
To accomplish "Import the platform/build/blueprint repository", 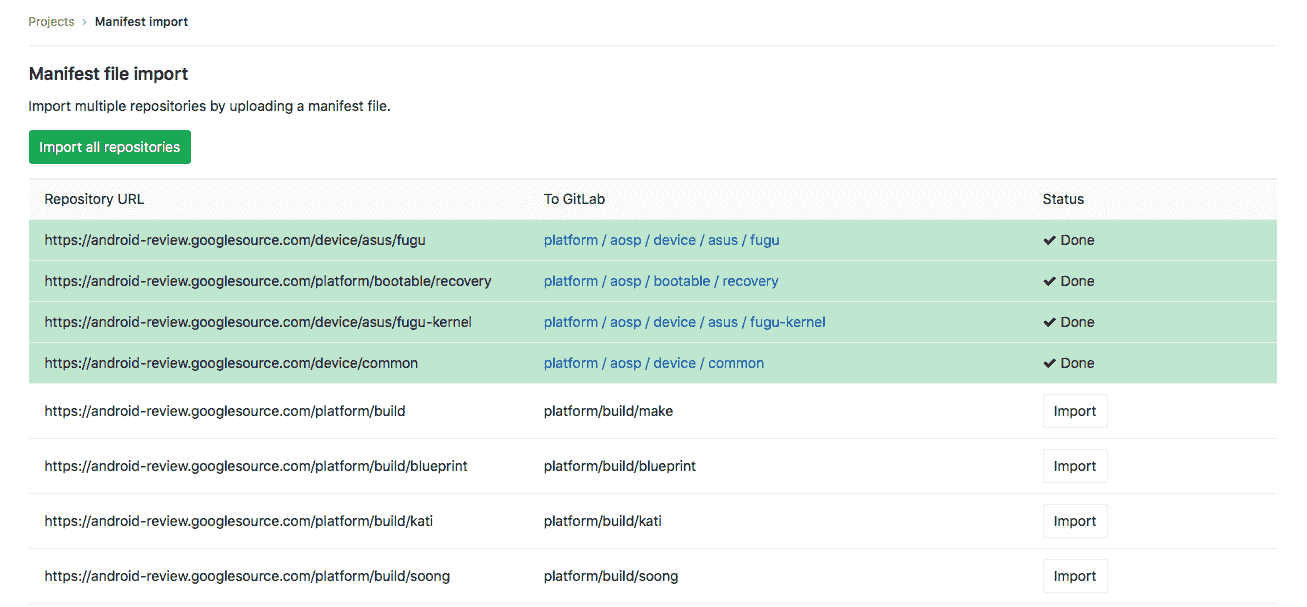I will 1075,465.
